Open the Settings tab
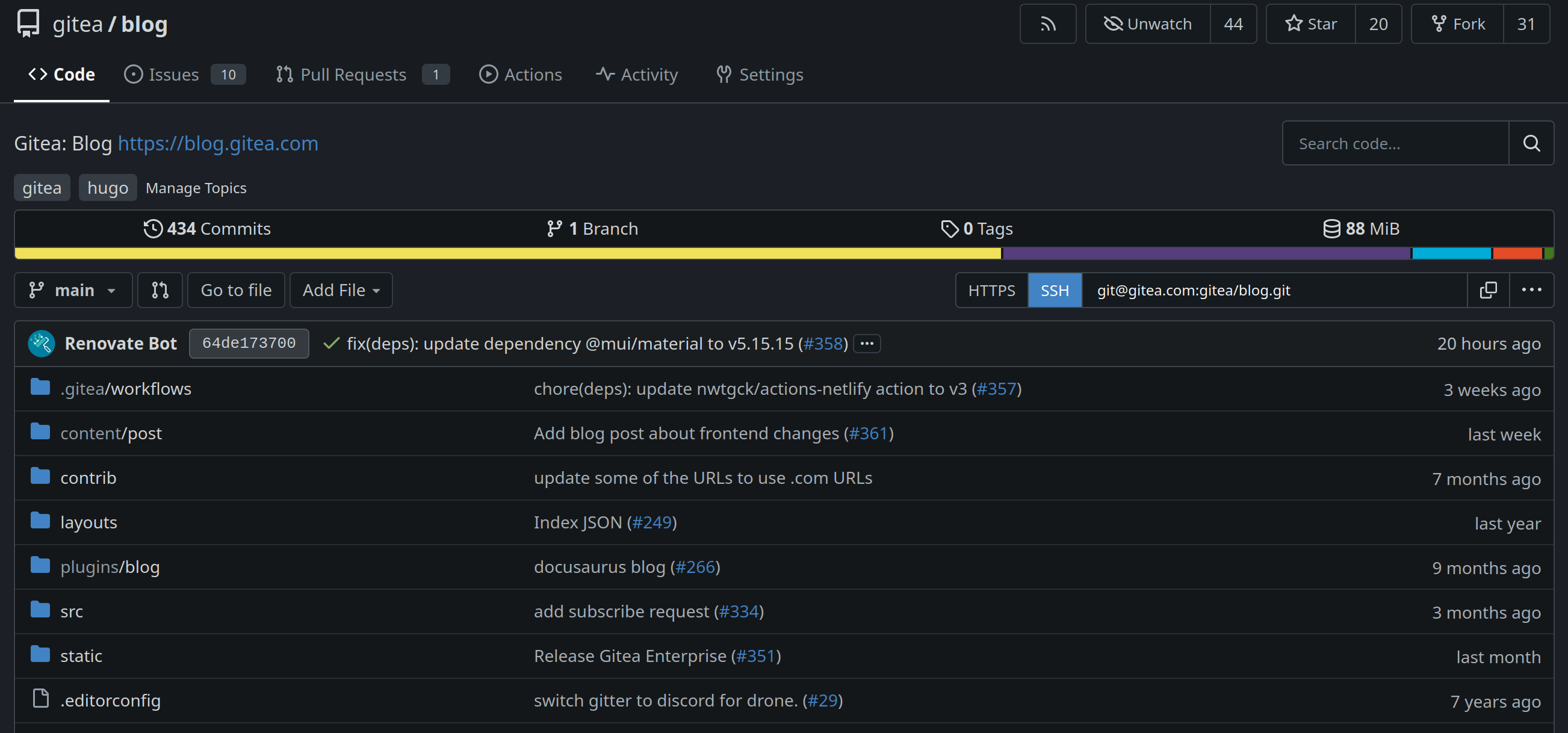 pyautogui.click(x=759, y=74)
